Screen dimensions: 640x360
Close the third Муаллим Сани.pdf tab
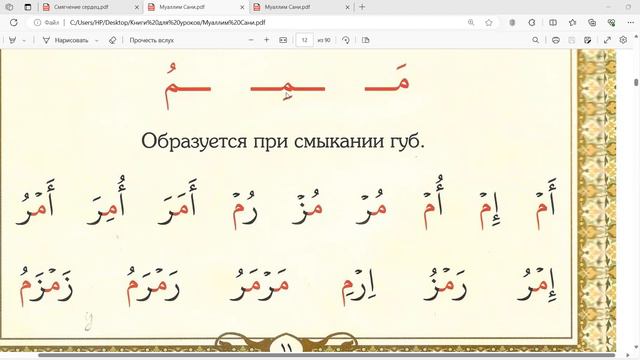347,7
